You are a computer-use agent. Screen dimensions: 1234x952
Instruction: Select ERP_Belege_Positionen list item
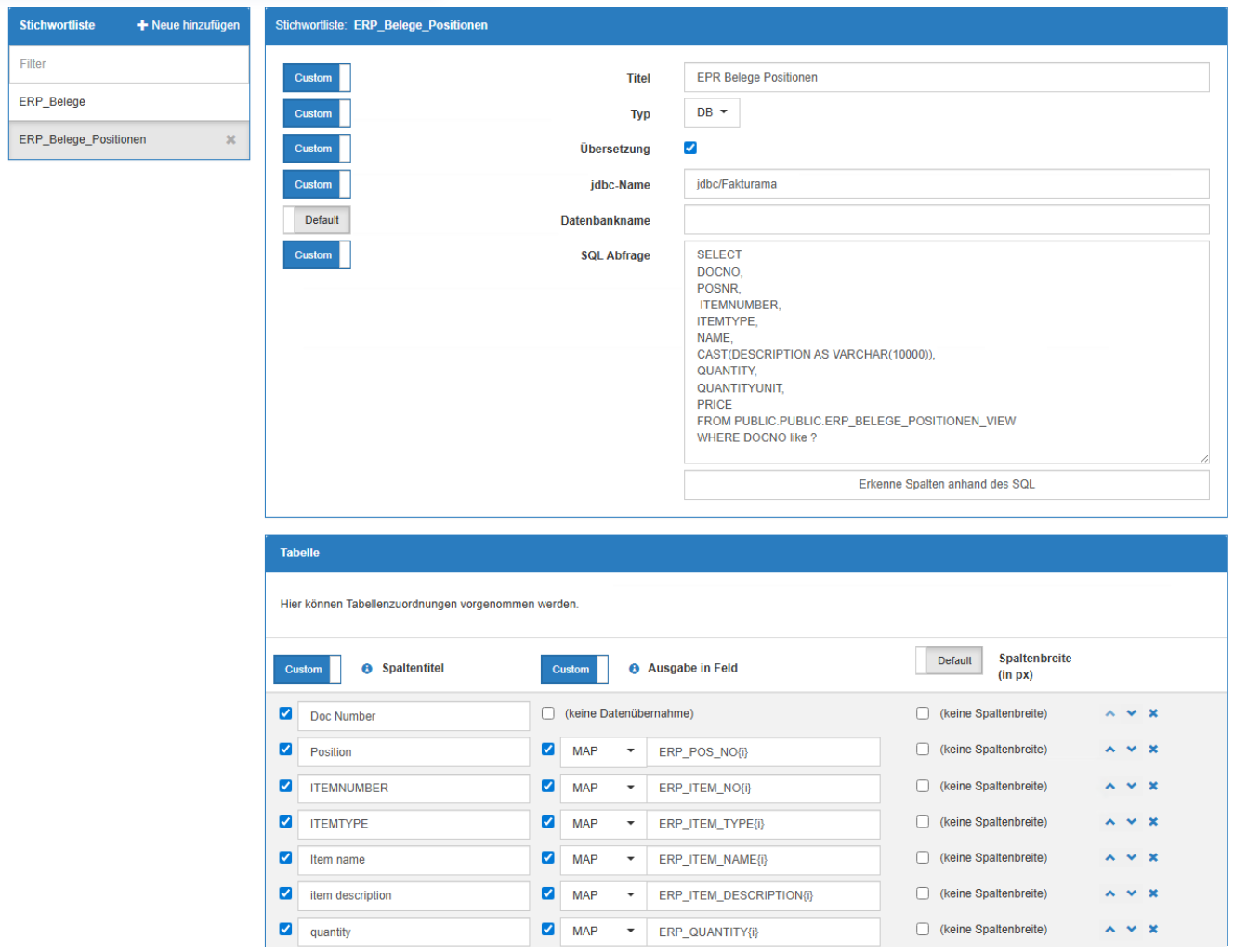click(129, 139)
